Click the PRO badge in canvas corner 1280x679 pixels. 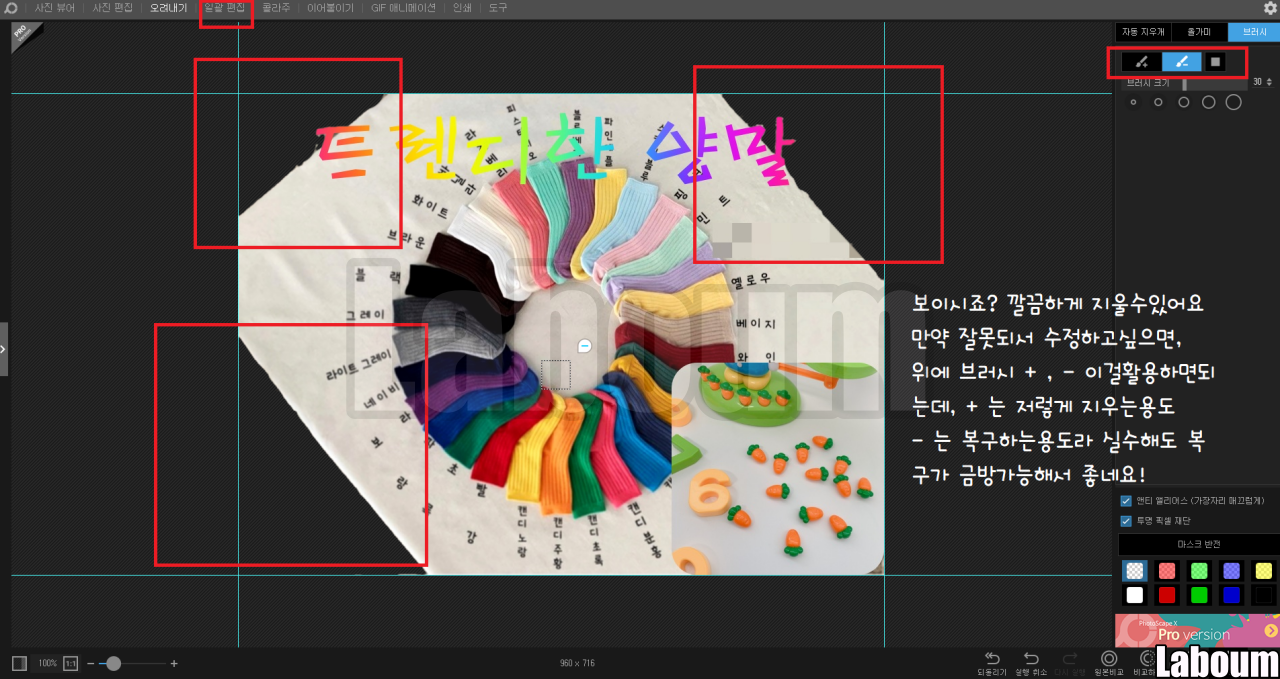coord(24,36)
